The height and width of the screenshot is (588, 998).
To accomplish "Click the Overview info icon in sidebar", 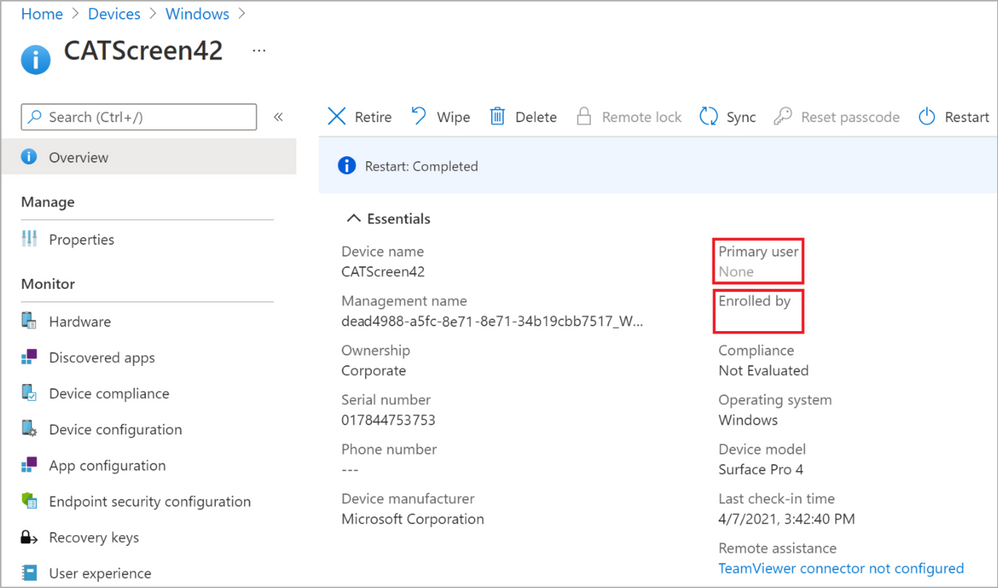I will pyautogui.click(x=29, y=157).
